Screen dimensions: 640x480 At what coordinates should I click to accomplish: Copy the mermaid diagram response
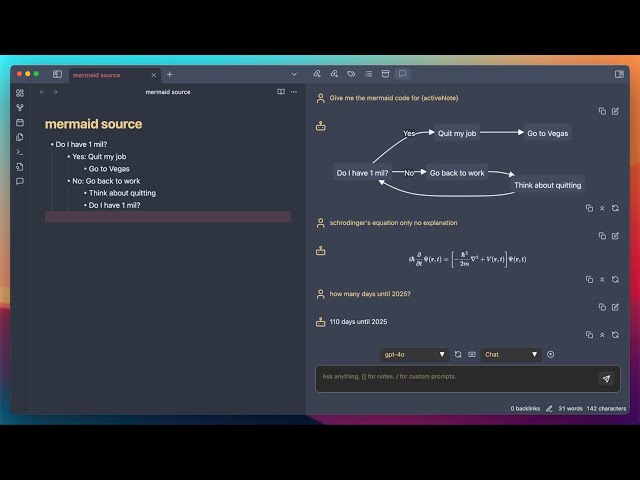[x=589, y=208]
